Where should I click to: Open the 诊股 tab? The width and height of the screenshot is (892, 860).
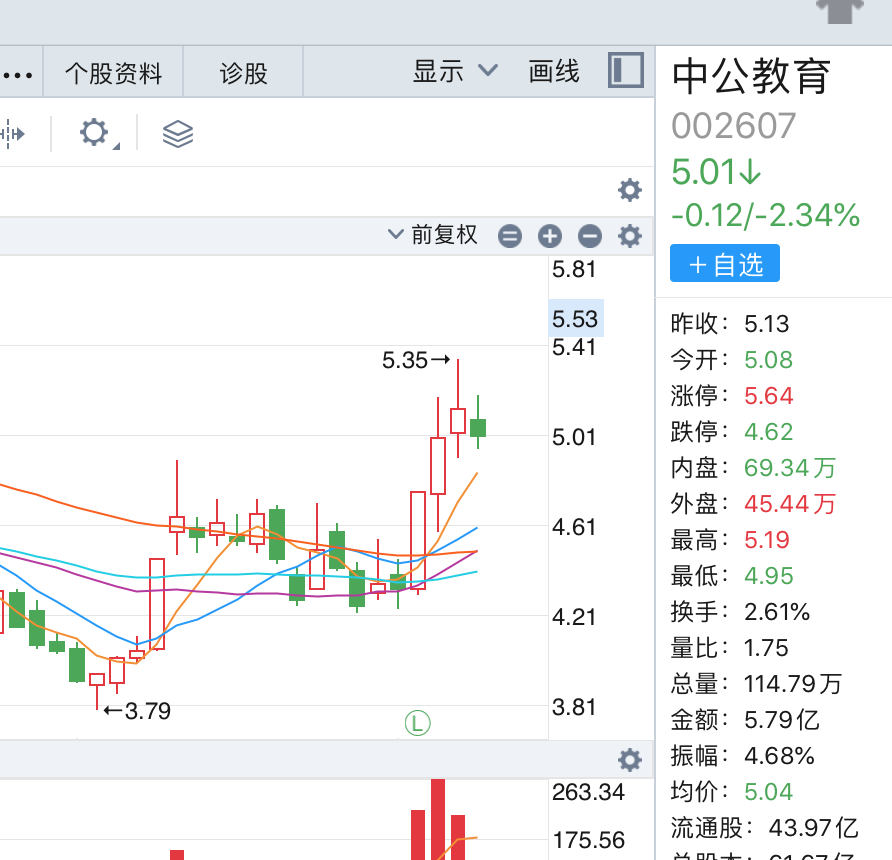(244, 73)
